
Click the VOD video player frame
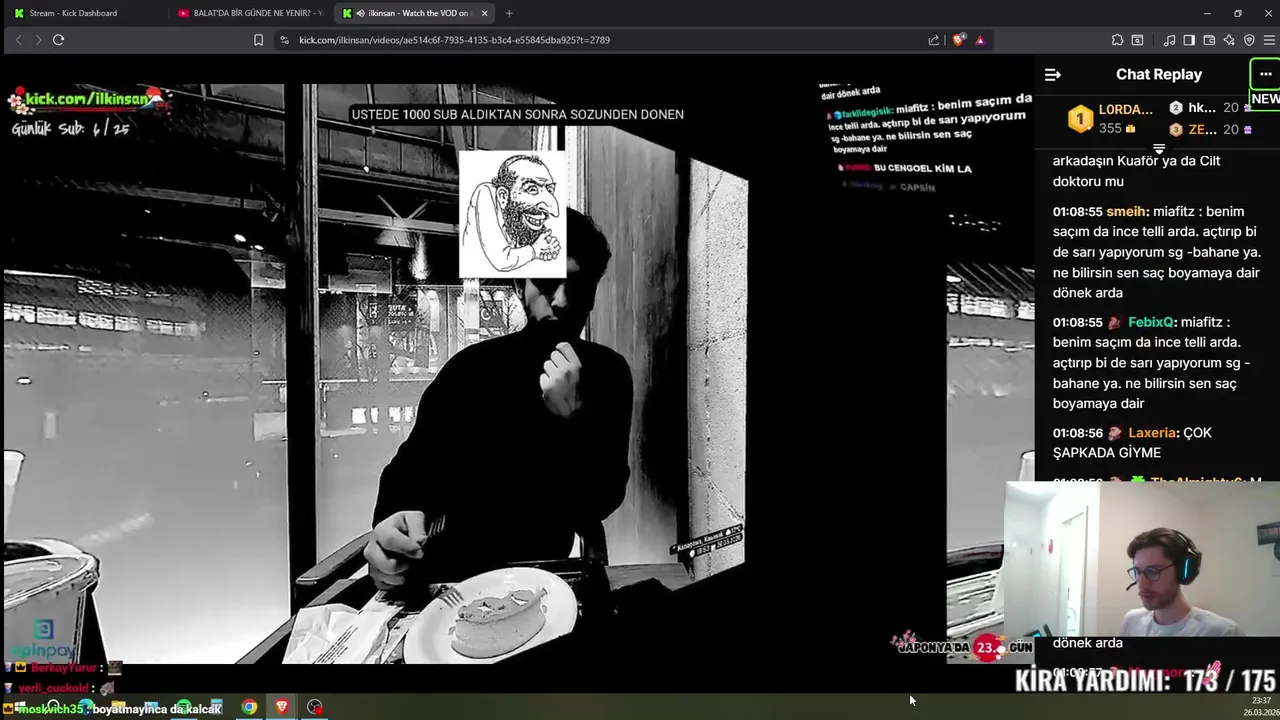[x=517, y=373]
